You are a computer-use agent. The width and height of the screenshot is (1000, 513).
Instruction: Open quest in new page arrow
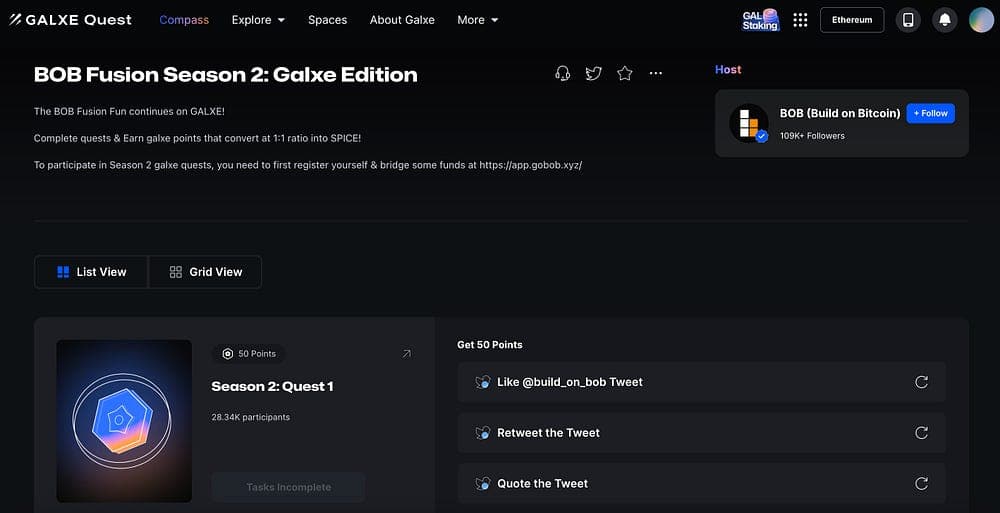pos(406,353)
